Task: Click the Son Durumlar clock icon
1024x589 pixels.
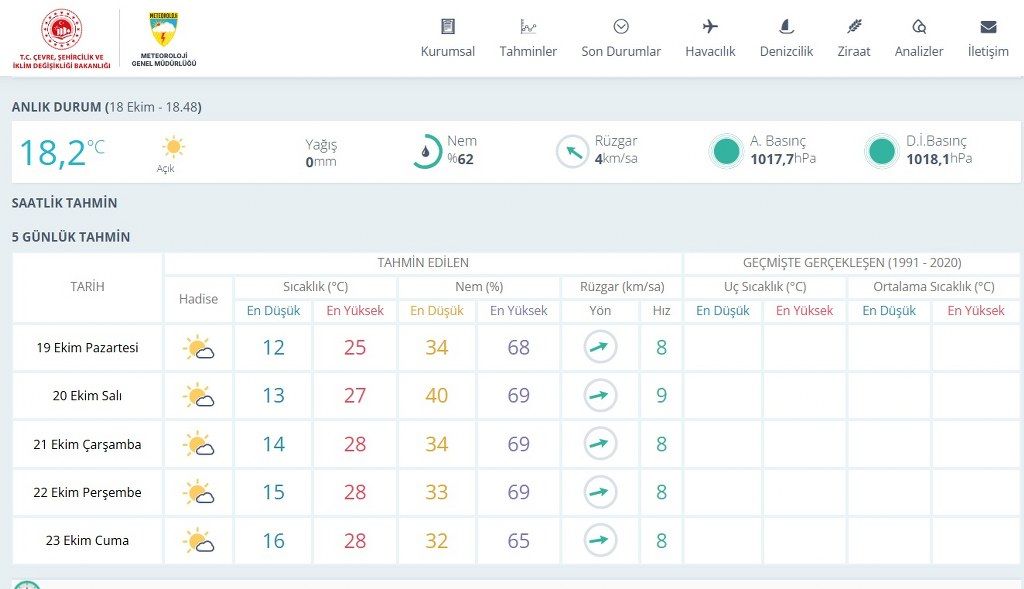Action: pos(621,26)
